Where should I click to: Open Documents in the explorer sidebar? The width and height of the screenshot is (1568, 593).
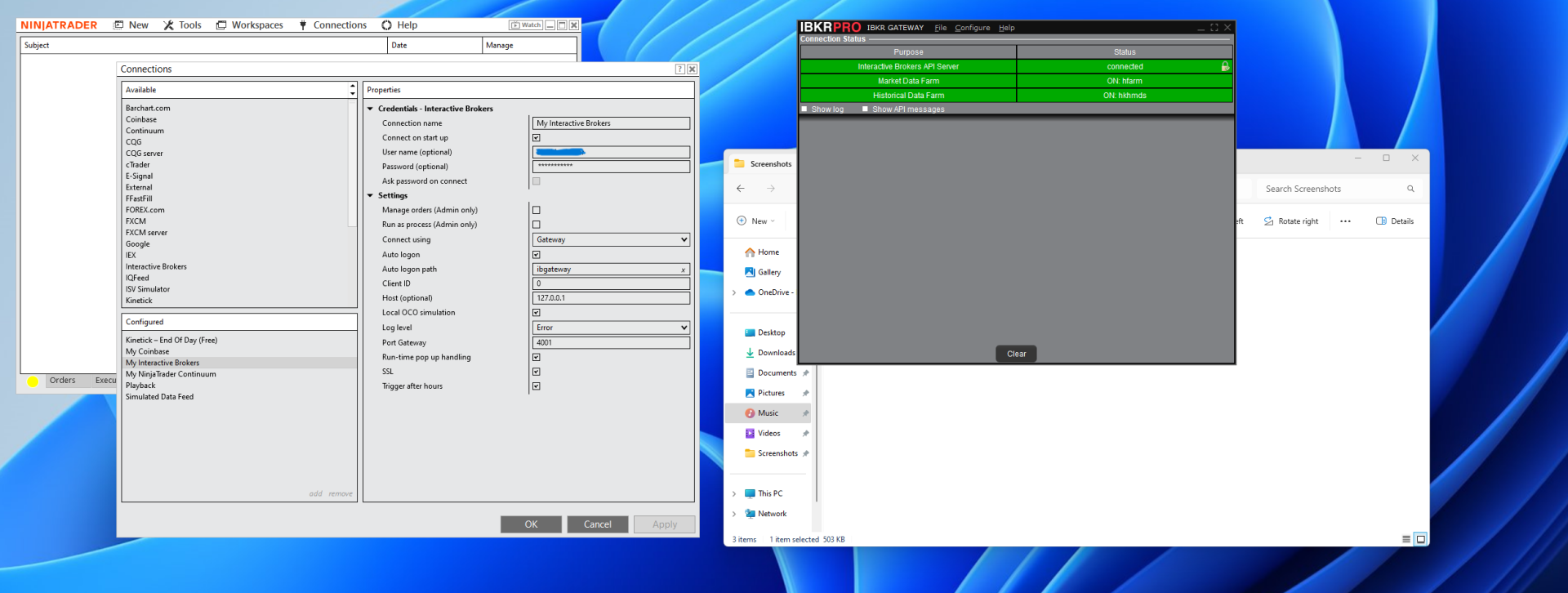[770, 373]
